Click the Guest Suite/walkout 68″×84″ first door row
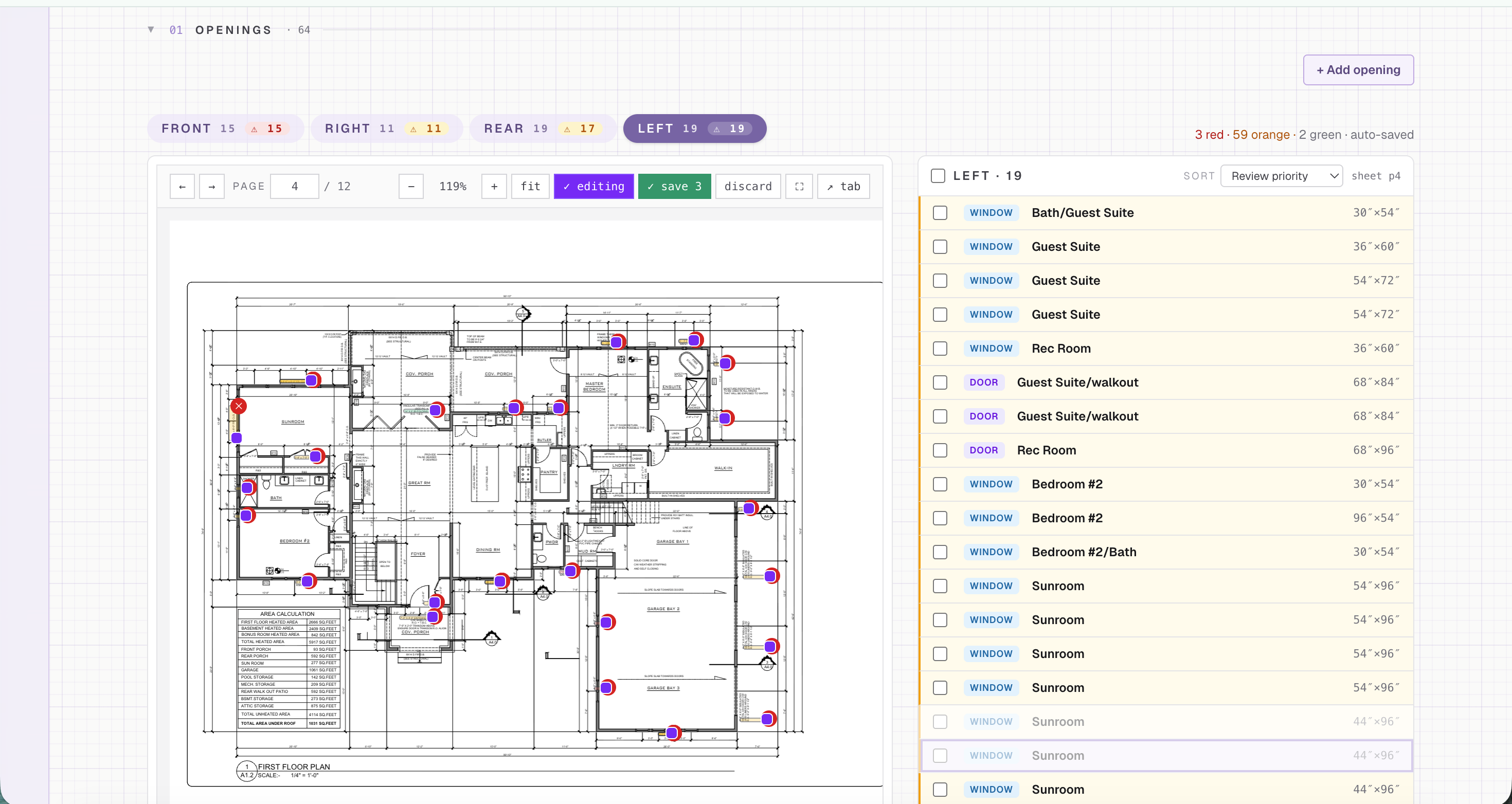The height and width of the screenshot is (804, 1512). (1166, 382)
